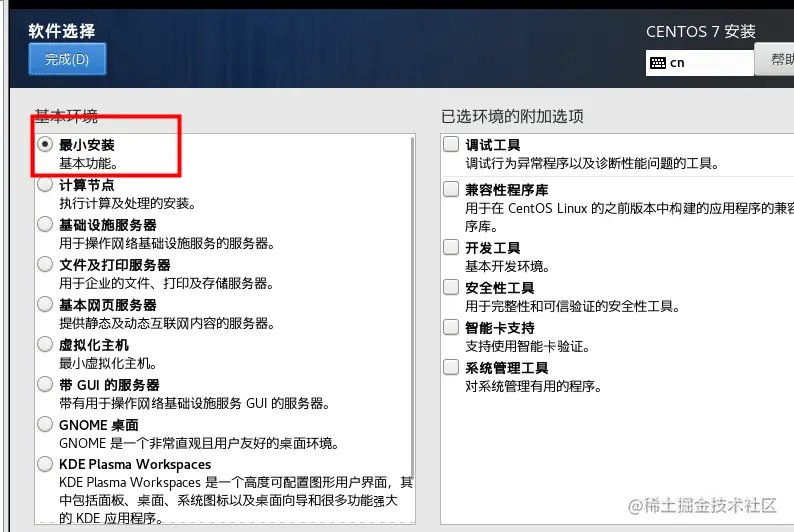
Task: Click the keyboard icon beside cn
Action: pyautogui.click(x=658, y=63)
